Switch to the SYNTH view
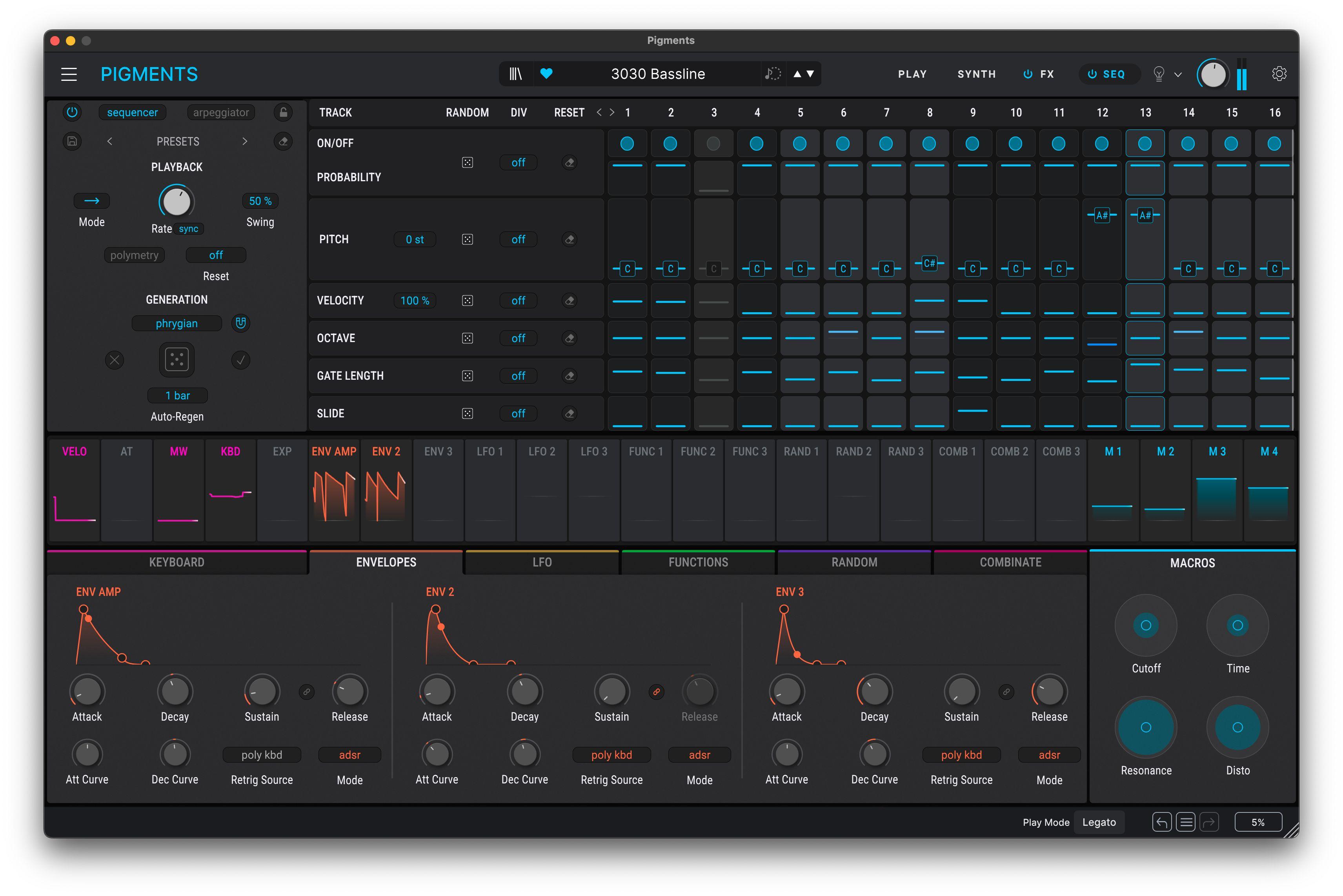This screenshot has height=896, width=1343. (976, 74)
